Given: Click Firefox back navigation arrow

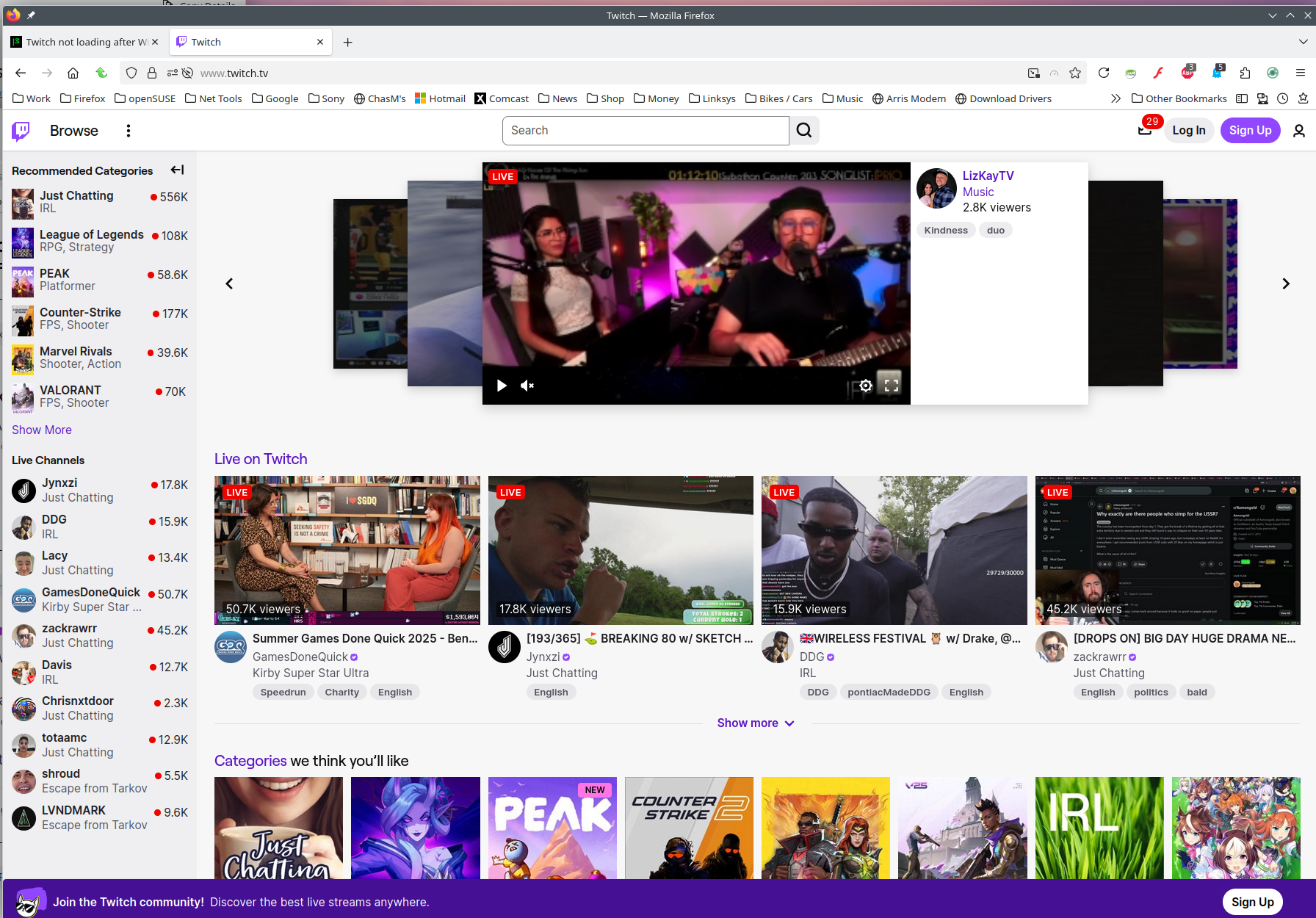Looking at the screenshot, I should 21,73.
